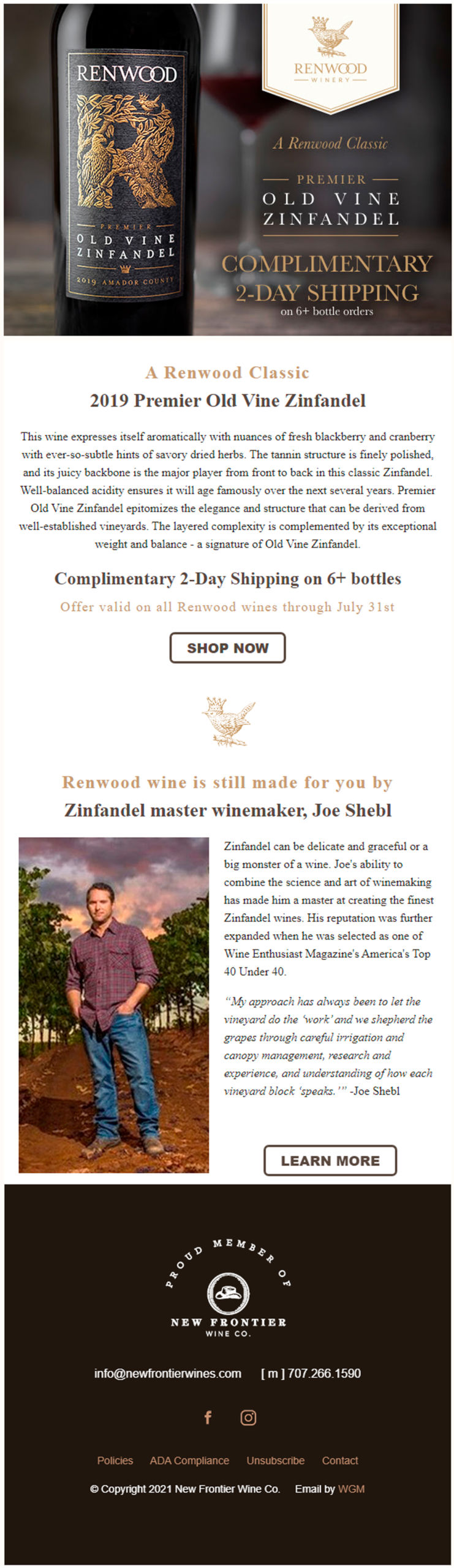
Task: Click the Unsubscribe link
Action: point(275,1460)
